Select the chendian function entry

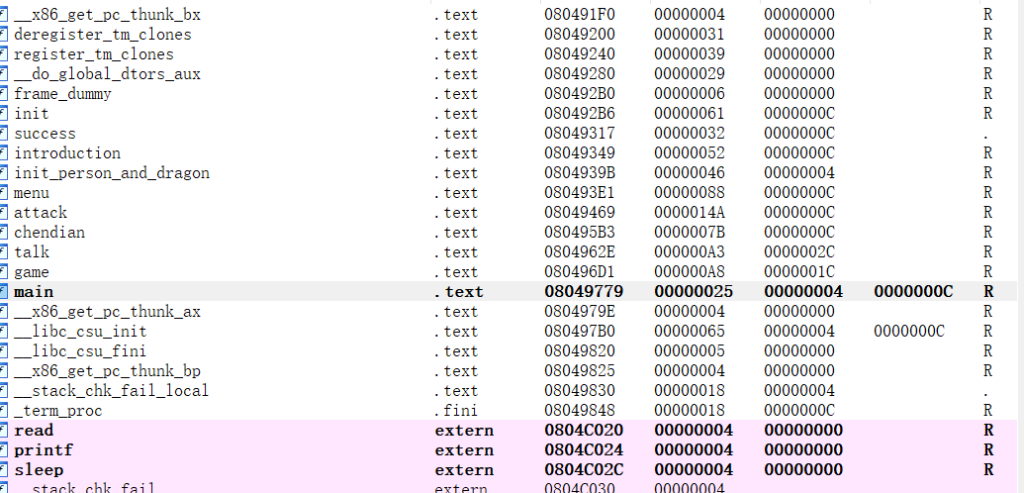pyautogui.click(x=49, y=232)
